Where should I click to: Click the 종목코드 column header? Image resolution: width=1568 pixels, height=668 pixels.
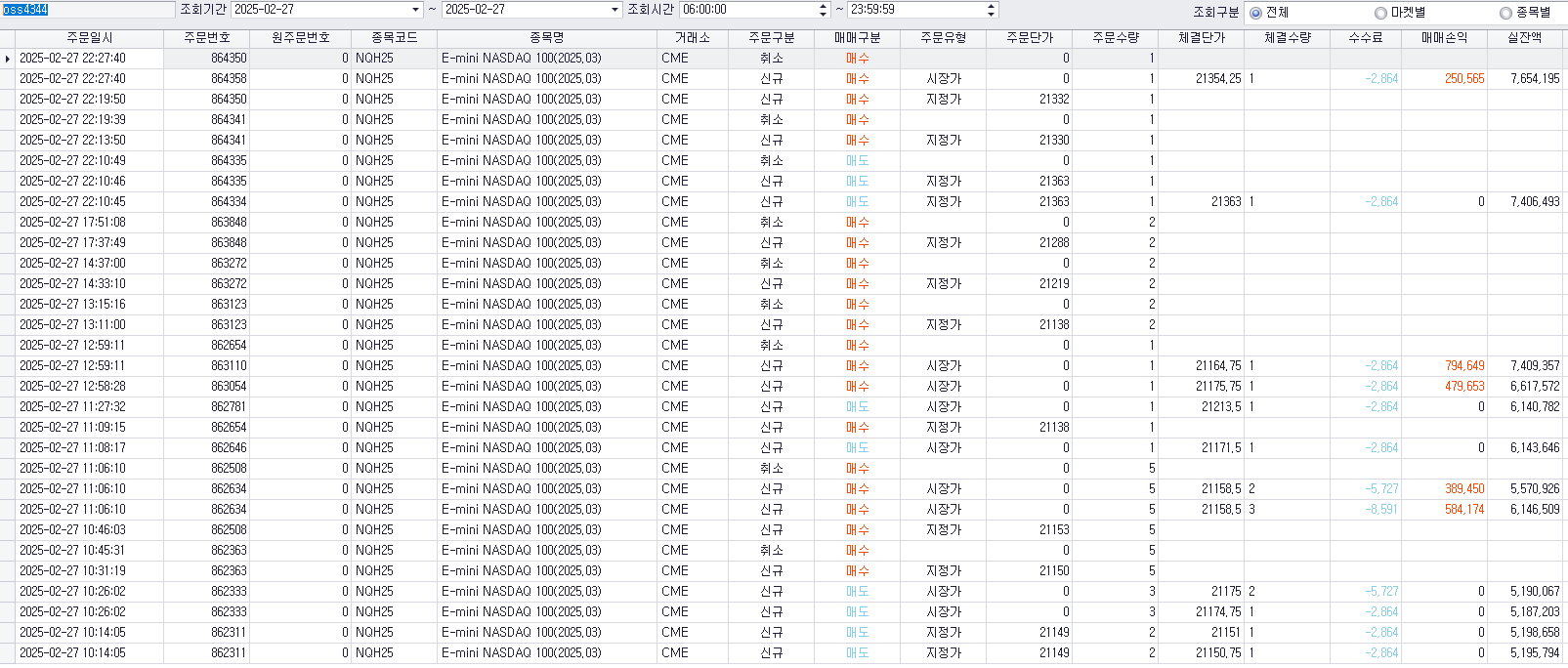click(395, 38)
